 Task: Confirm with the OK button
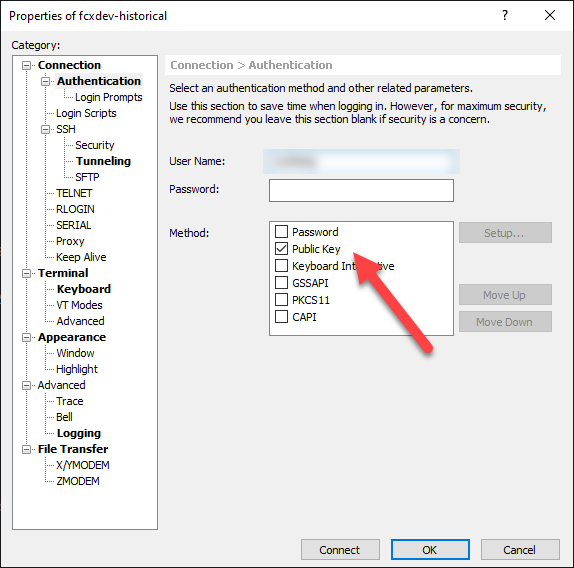430,550
